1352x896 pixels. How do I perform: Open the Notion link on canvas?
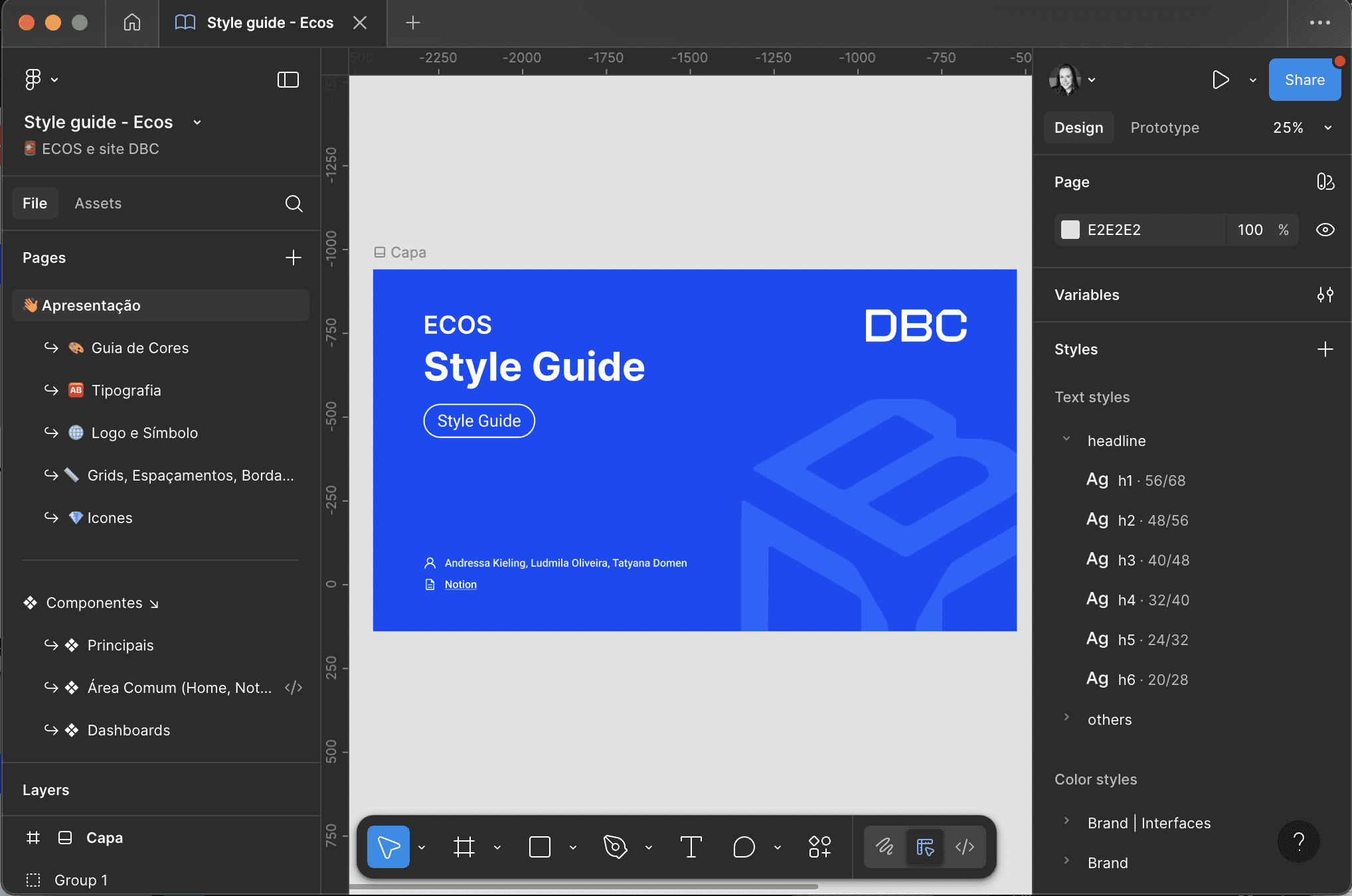tap(460, 585)
